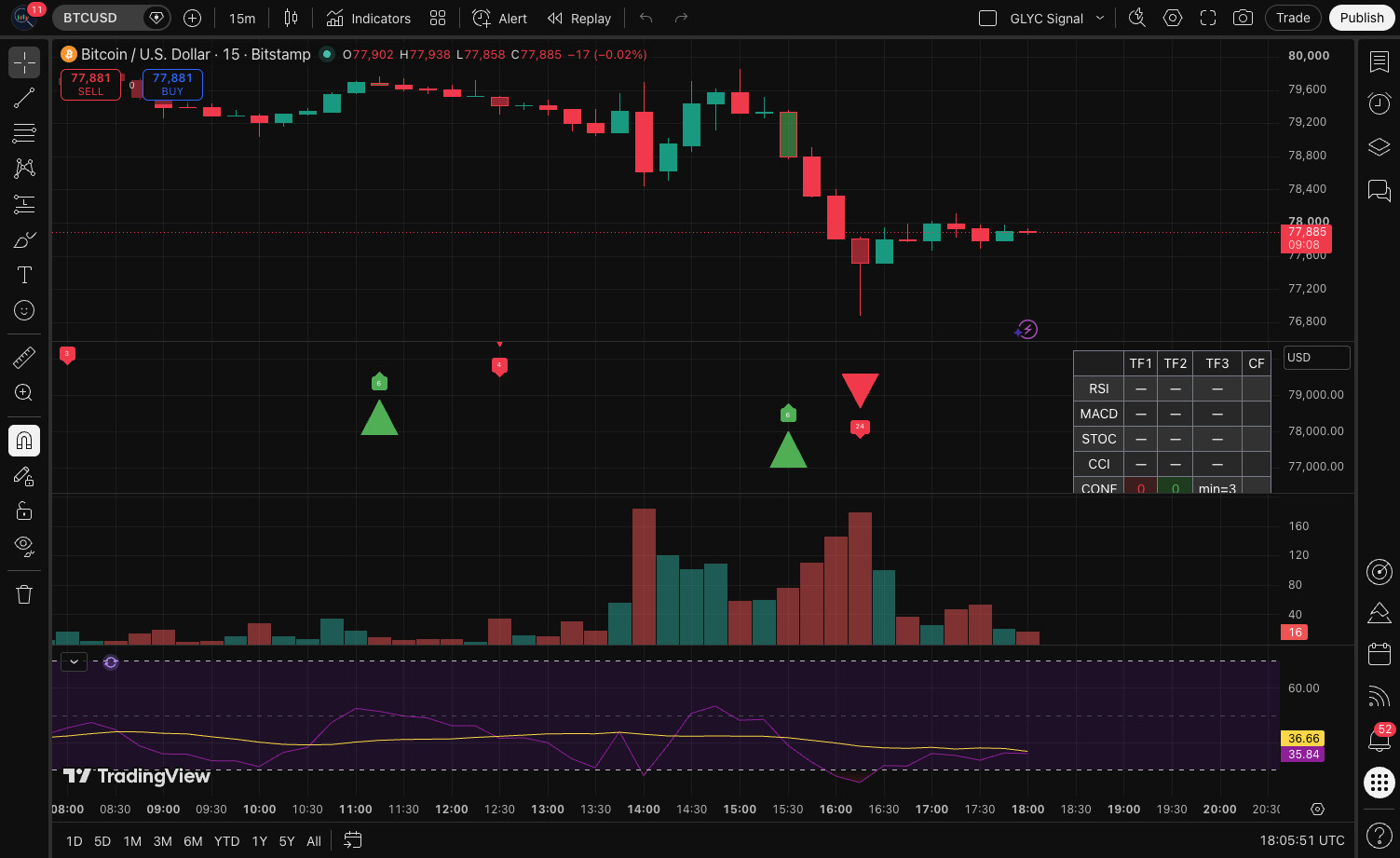Select the text annotation tool
Image resolution: width=1400 pixels, height=858 pixels.
(x=24, y=275)
